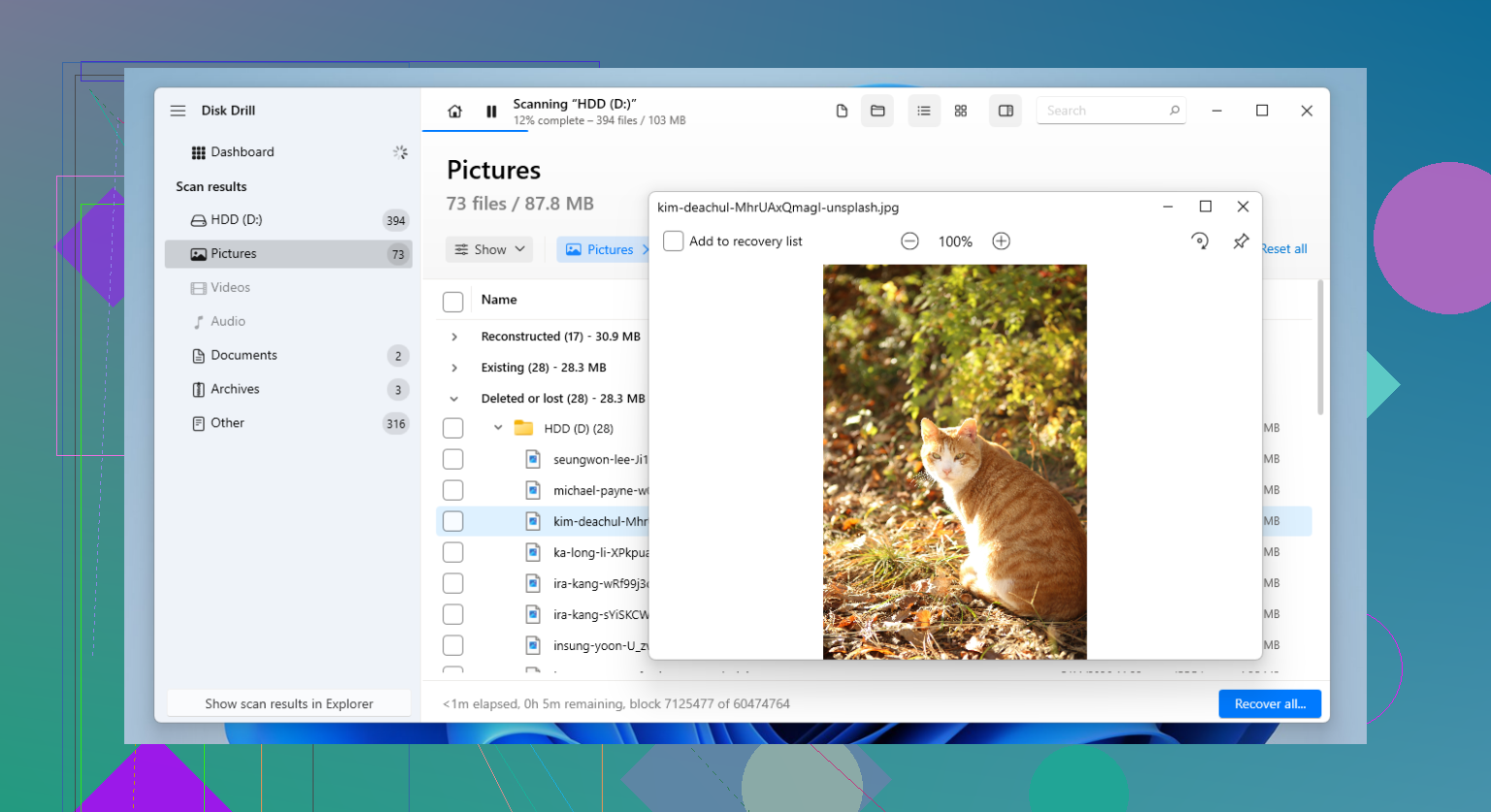
Task: Click the file list vertical scrollbar
Action: click(1320, 347)
